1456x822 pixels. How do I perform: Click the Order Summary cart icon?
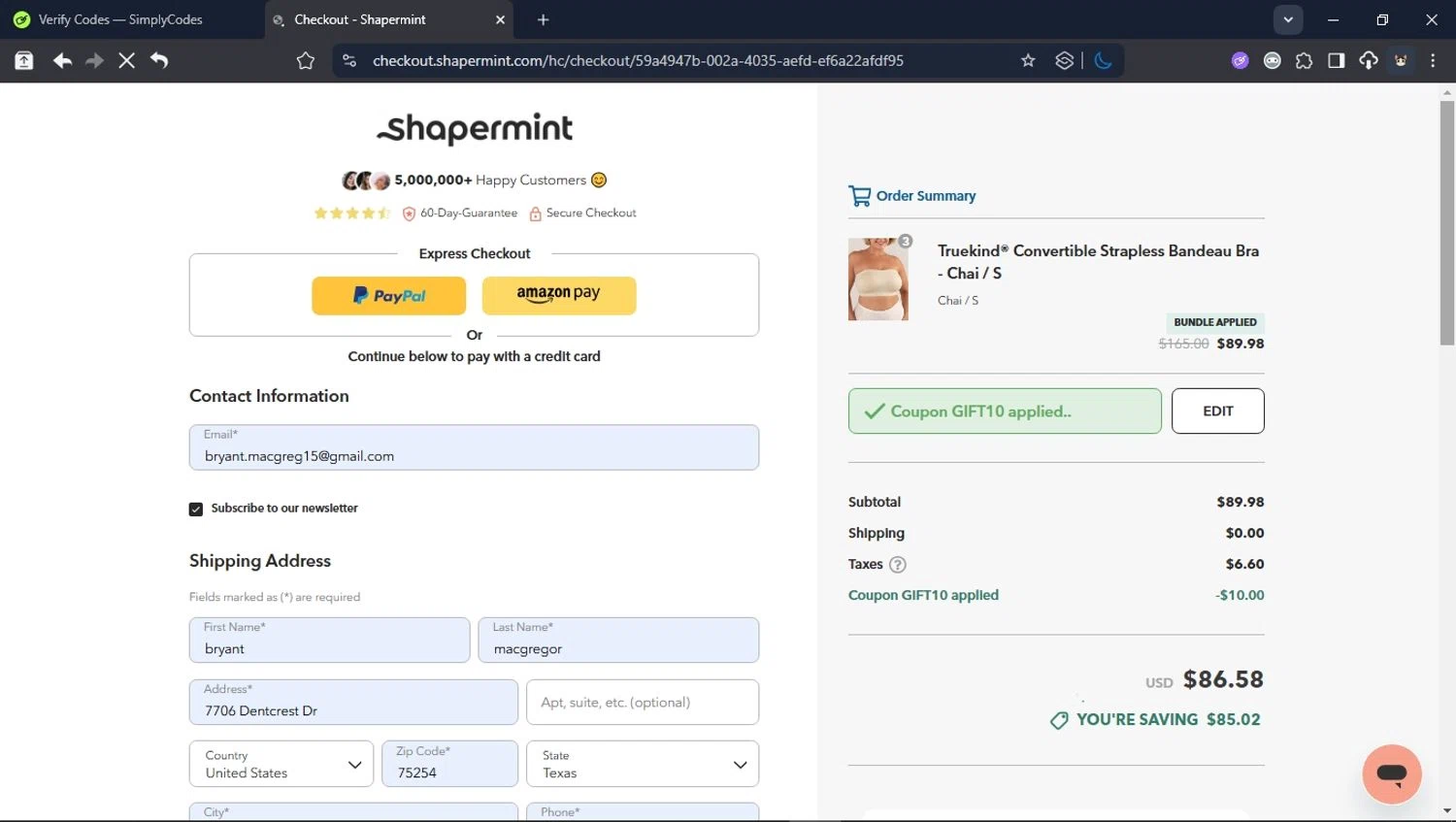click(x=859, y=196)
